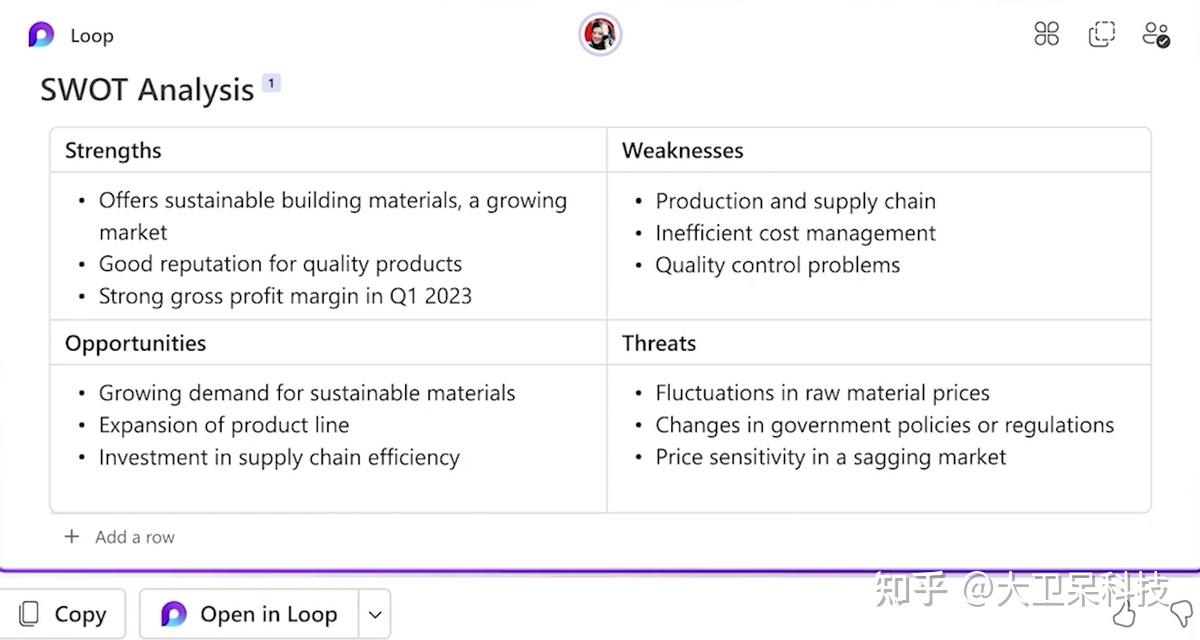
Task: Open the four-square component apps icon
Action: [1046, 34]
